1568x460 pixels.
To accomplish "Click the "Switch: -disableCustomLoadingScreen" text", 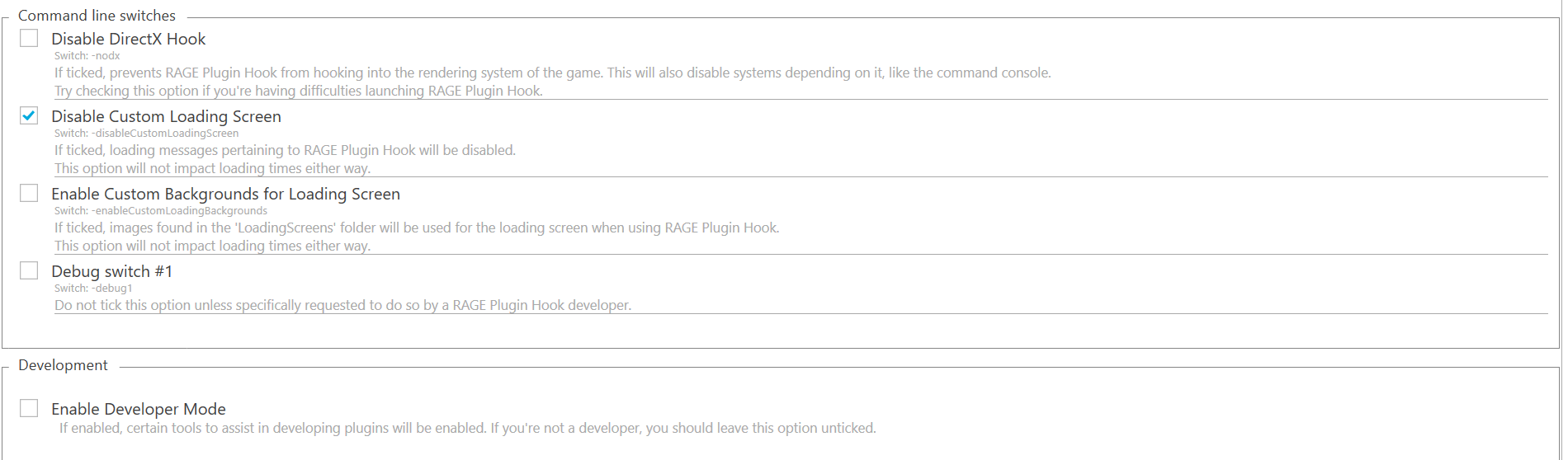I will [146, 134].
